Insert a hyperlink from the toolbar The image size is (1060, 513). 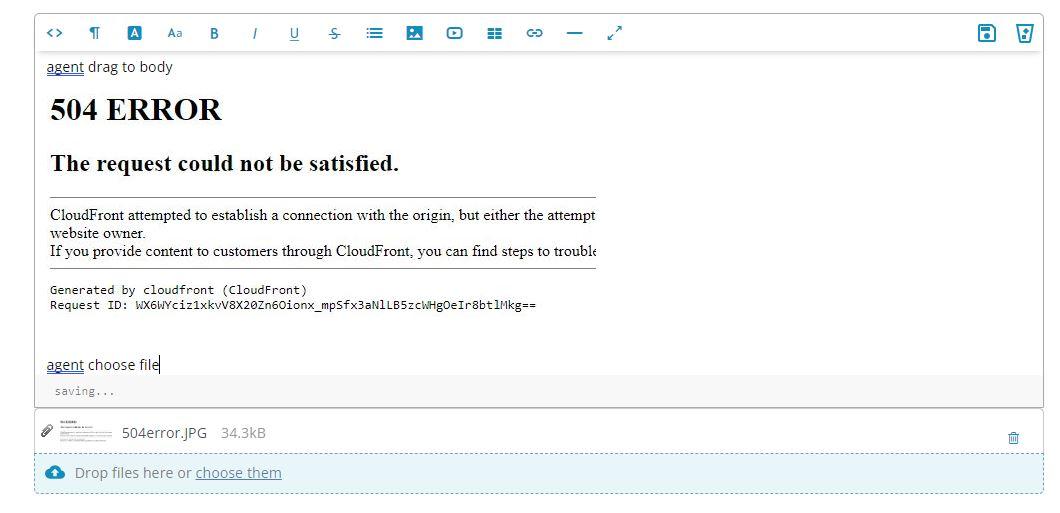(534, 33)
